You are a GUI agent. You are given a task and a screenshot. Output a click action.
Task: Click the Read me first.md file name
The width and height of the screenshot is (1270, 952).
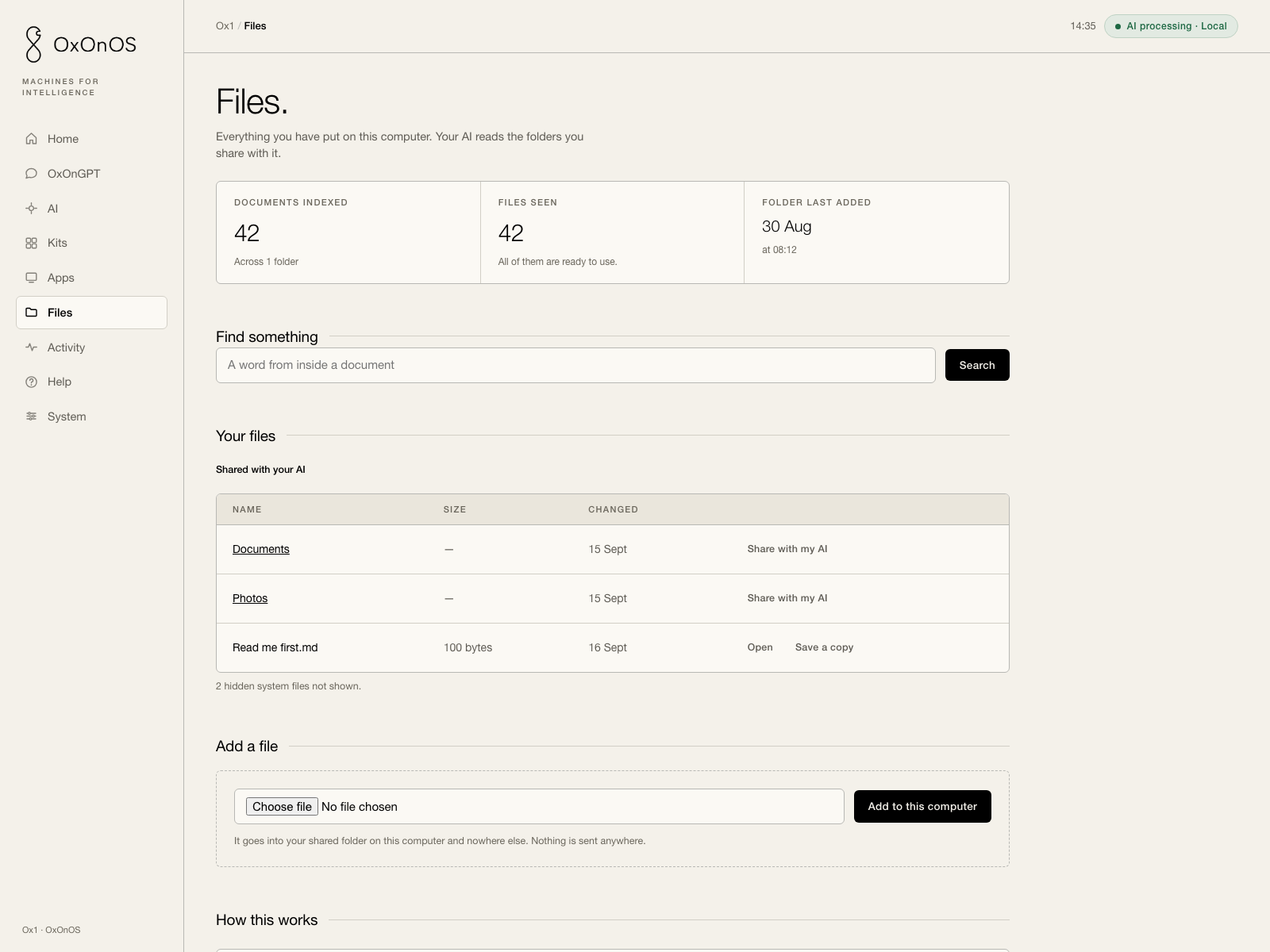(x=275, y=647)
